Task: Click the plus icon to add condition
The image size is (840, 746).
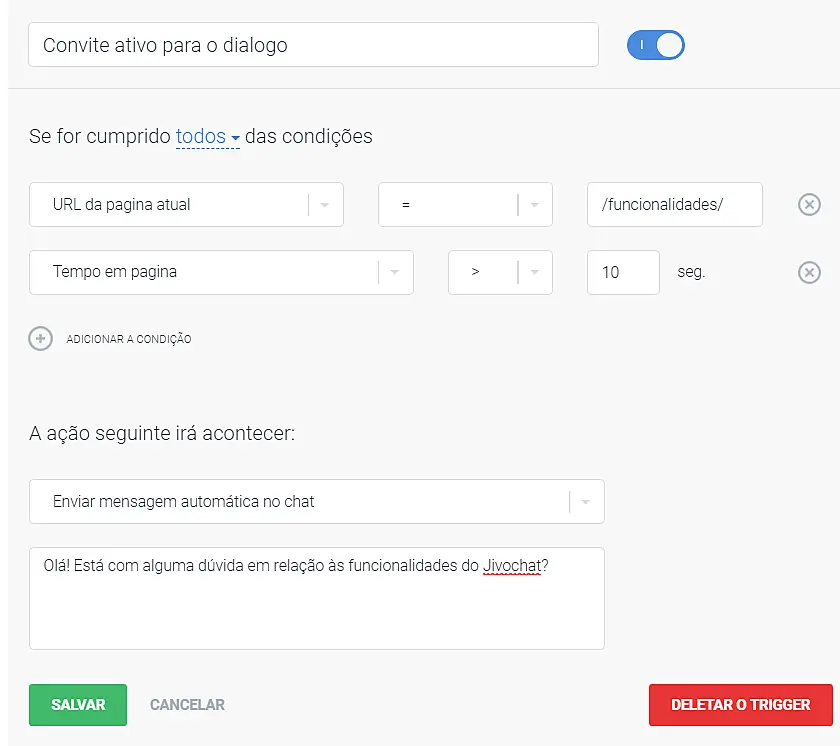Action: pos(40,338)
